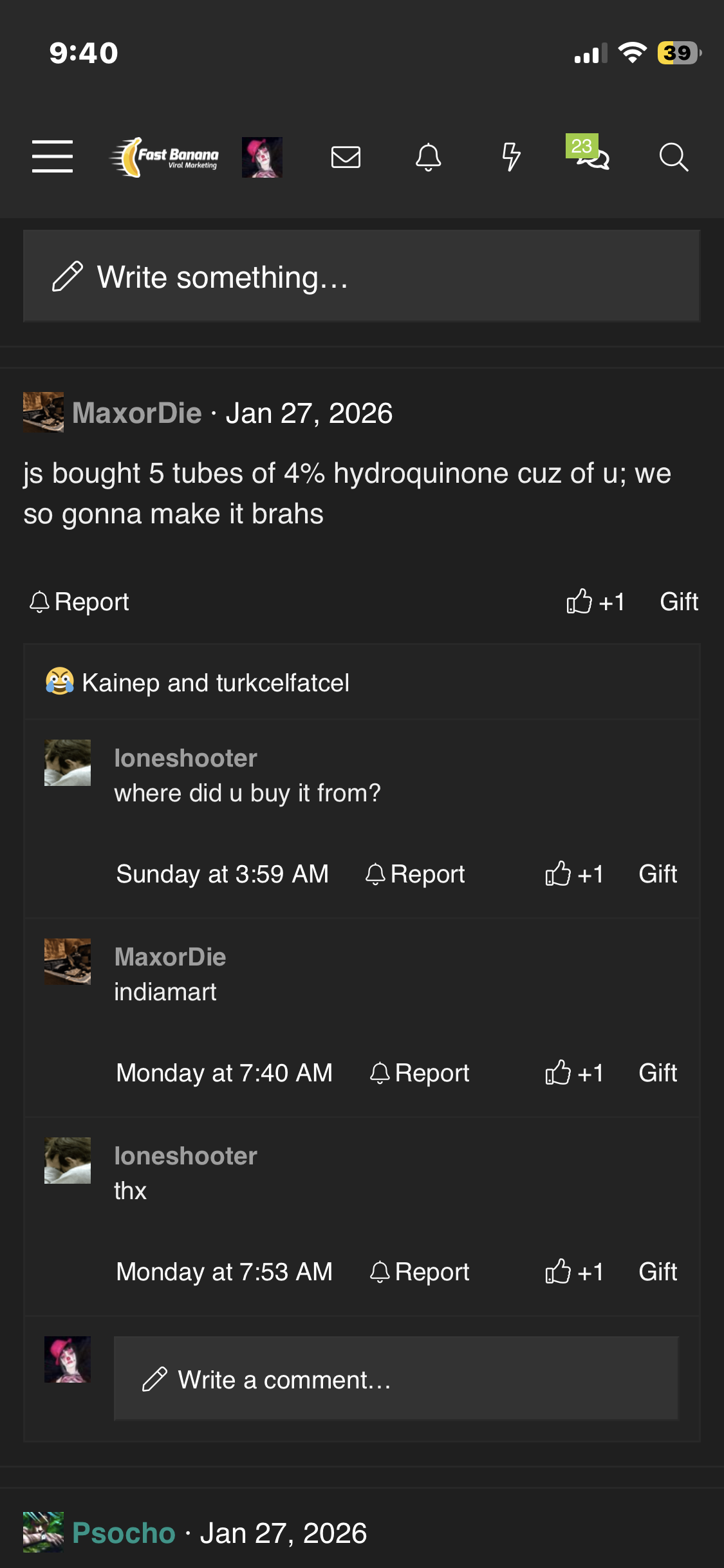Image resolution: width=724 pixels, height=1568 pixels.
Task: Like loneshooter's 'where did u buy' comment
Action: pos(574,874)
